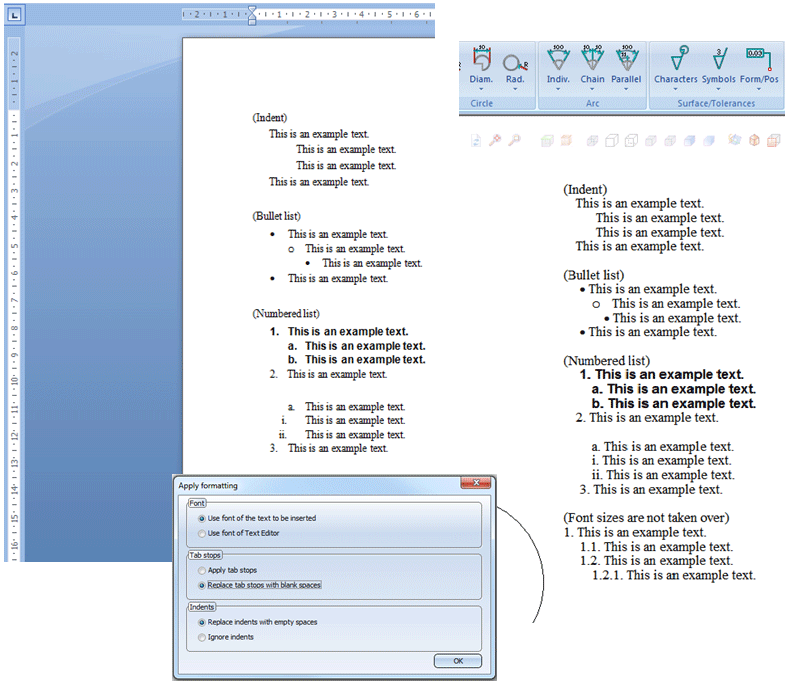Open the surface Characters tool icon

pyautogui.click(x=679, y=58)
